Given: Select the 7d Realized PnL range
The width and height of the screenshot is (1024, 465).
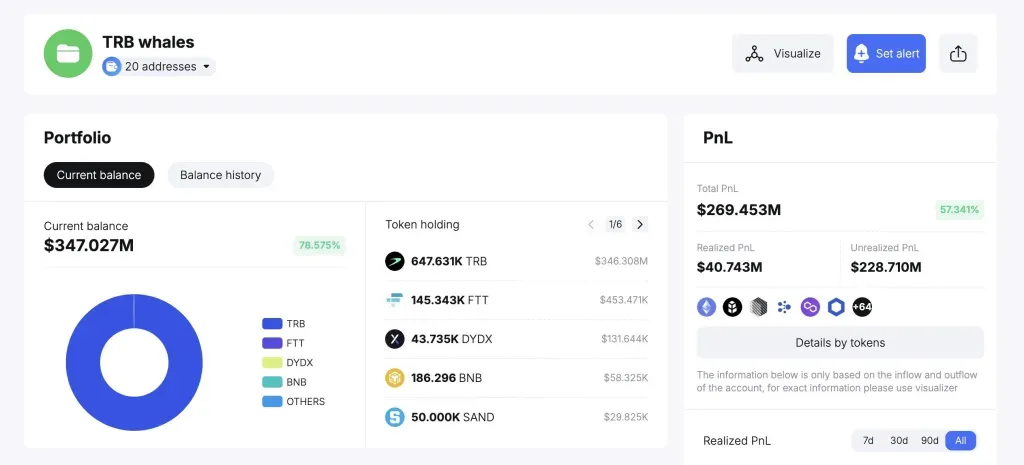Looking at the screenshot, I should (x=868, y=441).
